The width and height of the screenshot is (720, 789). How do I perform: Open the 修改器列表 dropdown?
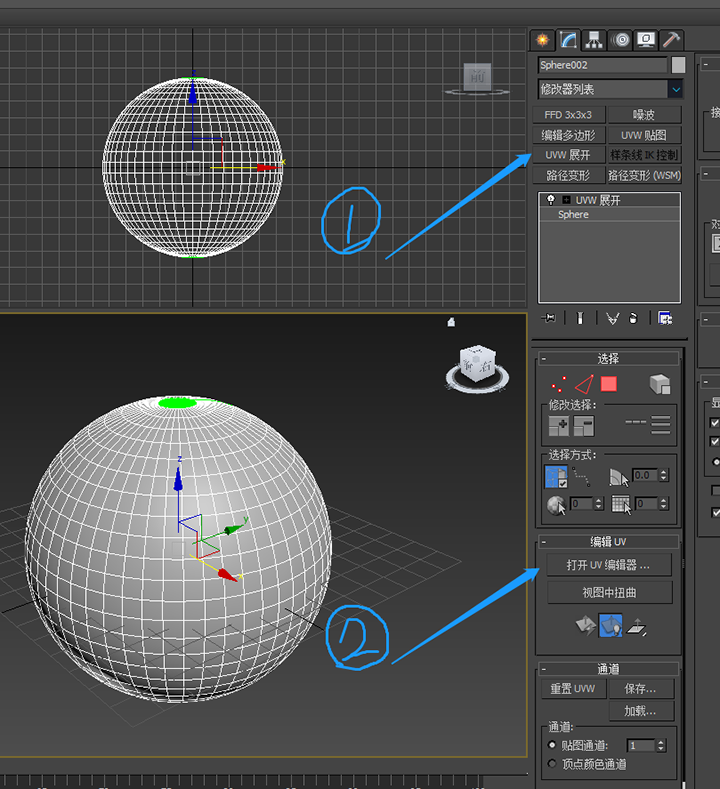(610, 90)
